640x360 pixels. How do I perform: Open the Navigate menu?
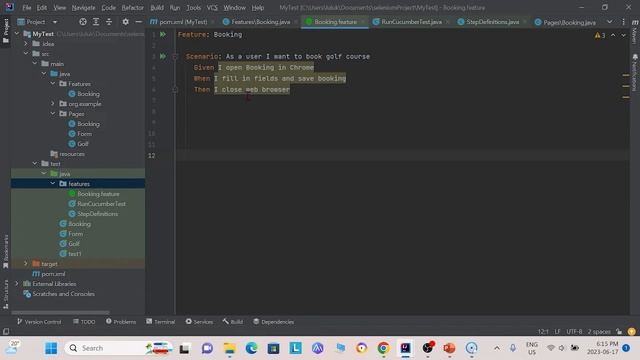click(83, 7)
